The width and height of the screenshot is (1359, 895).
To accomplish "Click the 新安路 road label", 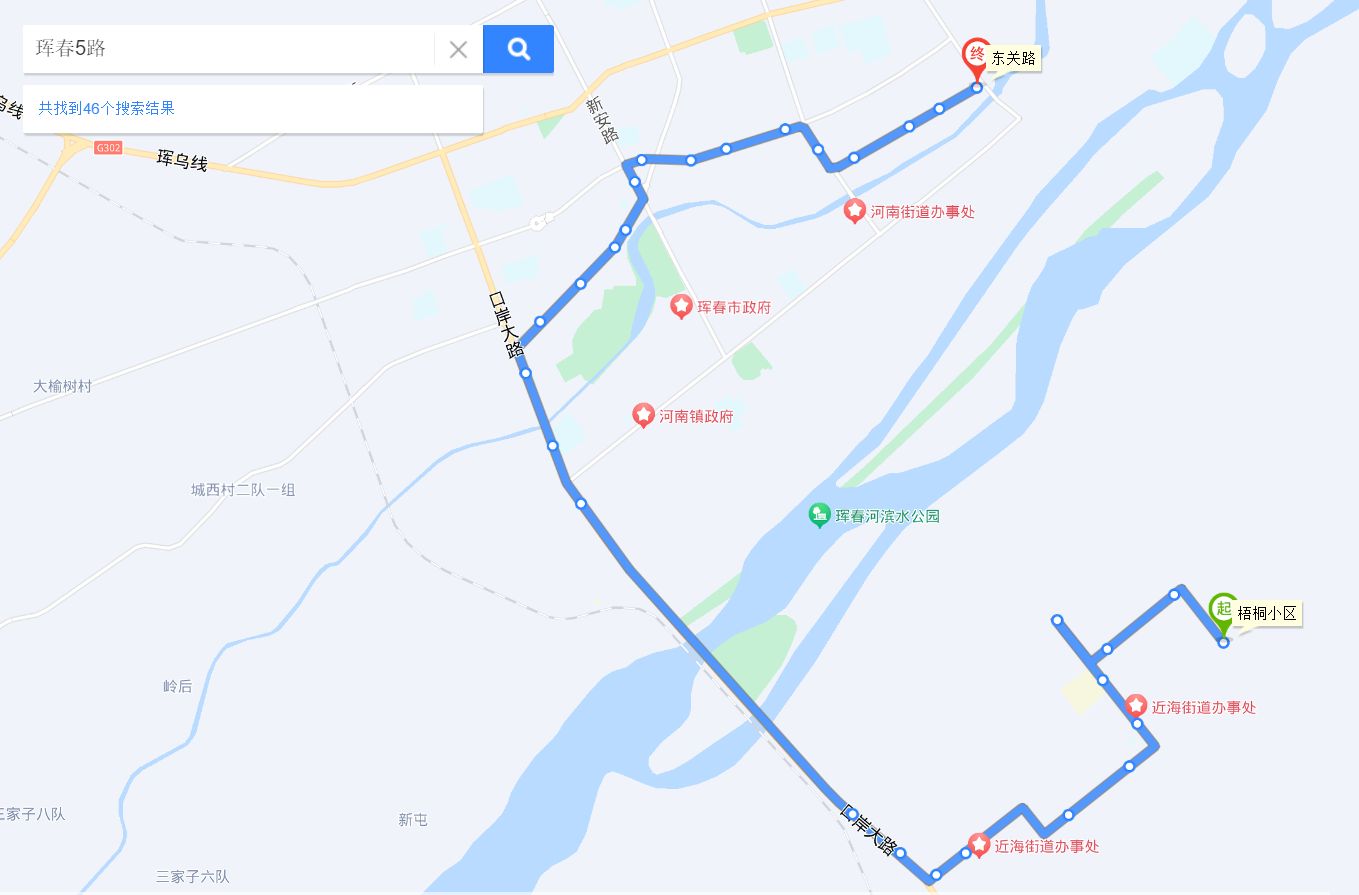I will pos(603,121).
